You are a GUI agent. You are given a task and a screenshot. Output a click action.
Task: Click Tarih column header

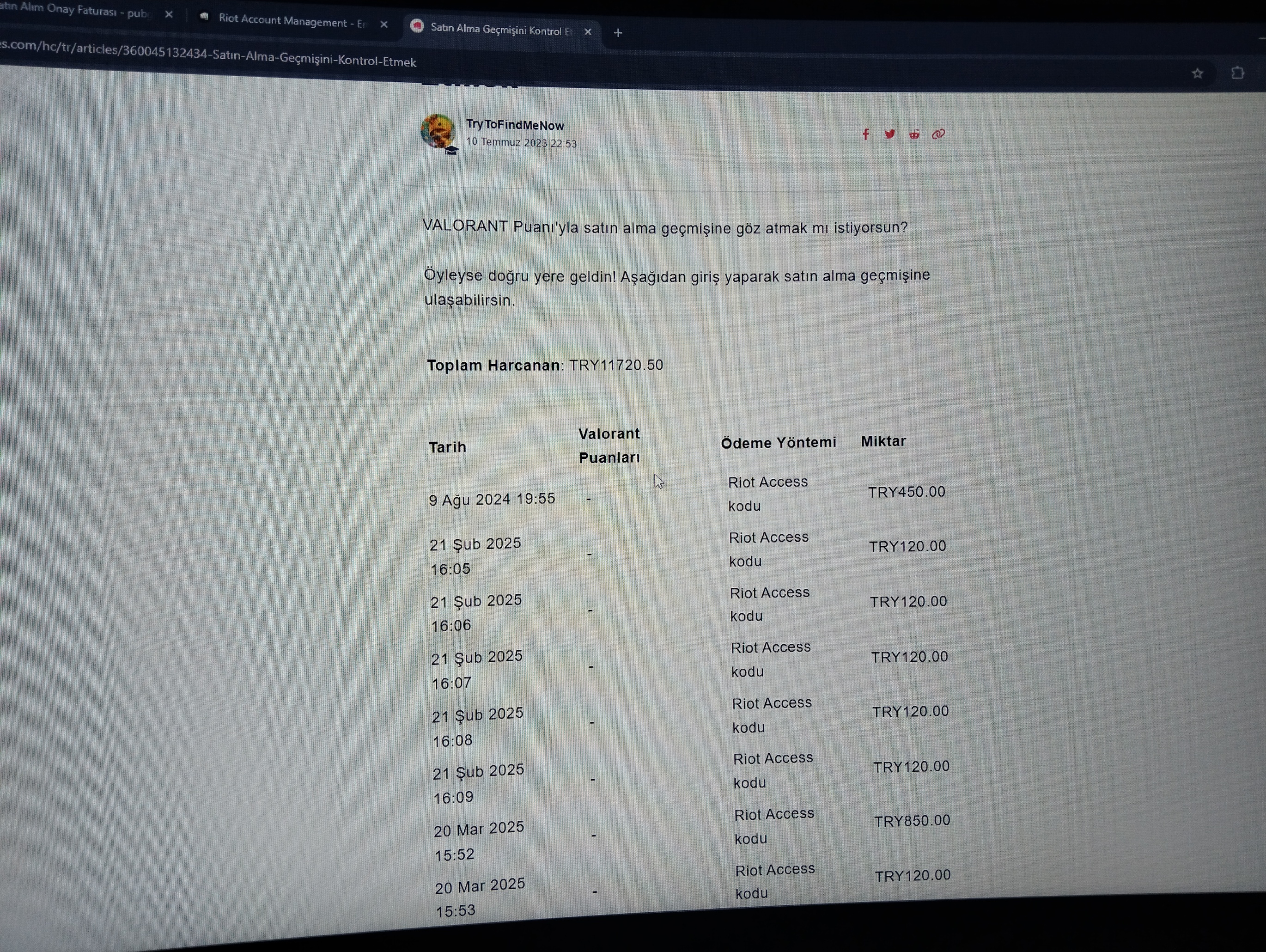click(x=448, y=447)
